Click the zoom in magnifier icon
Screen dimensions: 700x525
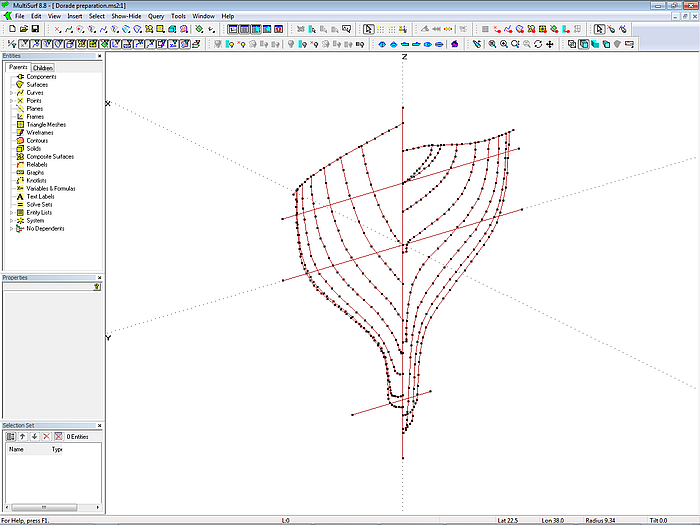tap(503, 44)
